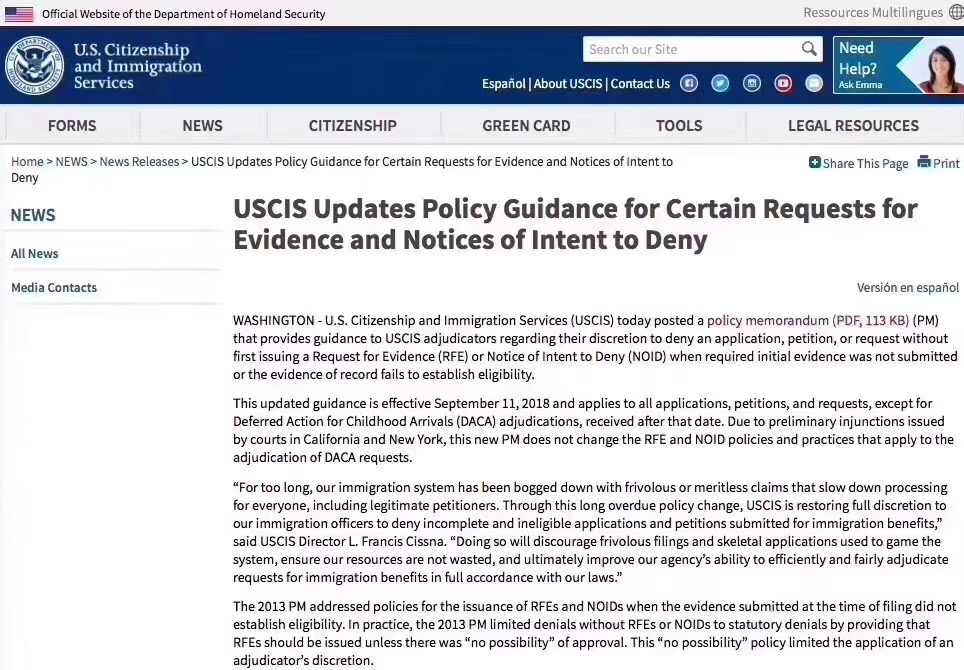Open the USCIS YouTube icon
964x670 pixels.
click(783, 83)
